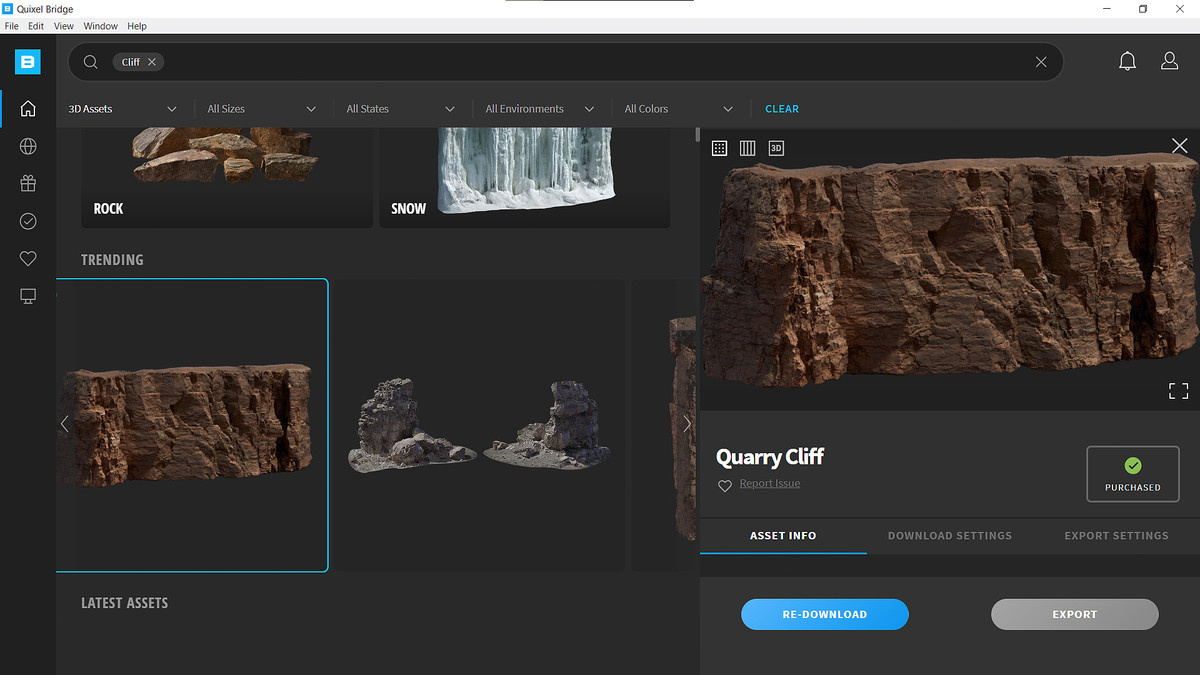Select the gray rock formations thumbnail

(480, 425)
